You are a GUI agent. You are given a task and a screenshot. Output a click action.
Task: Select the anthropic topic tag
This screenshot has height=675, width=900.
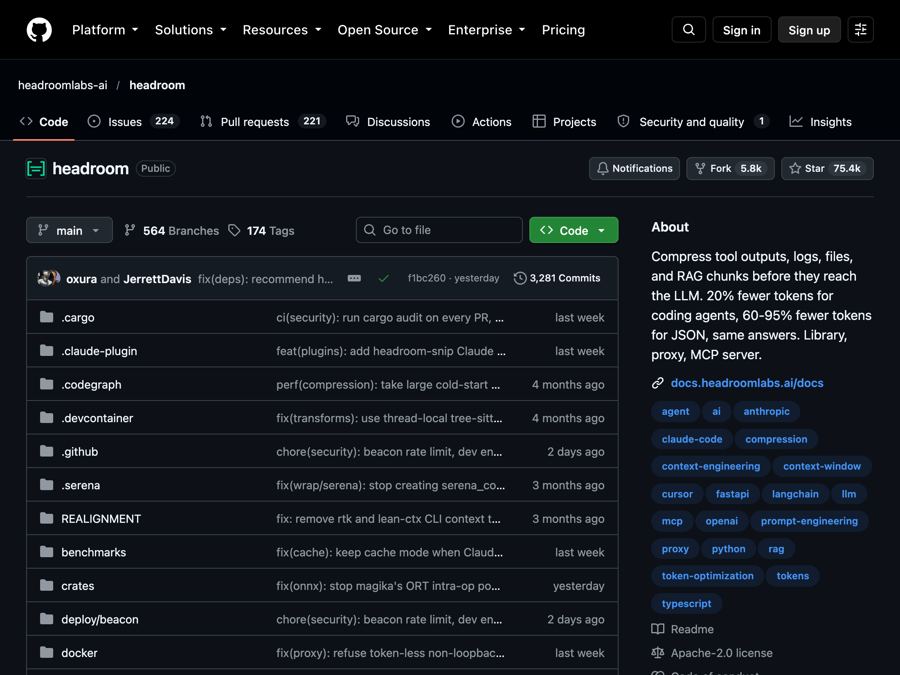[x=766, y=412]
